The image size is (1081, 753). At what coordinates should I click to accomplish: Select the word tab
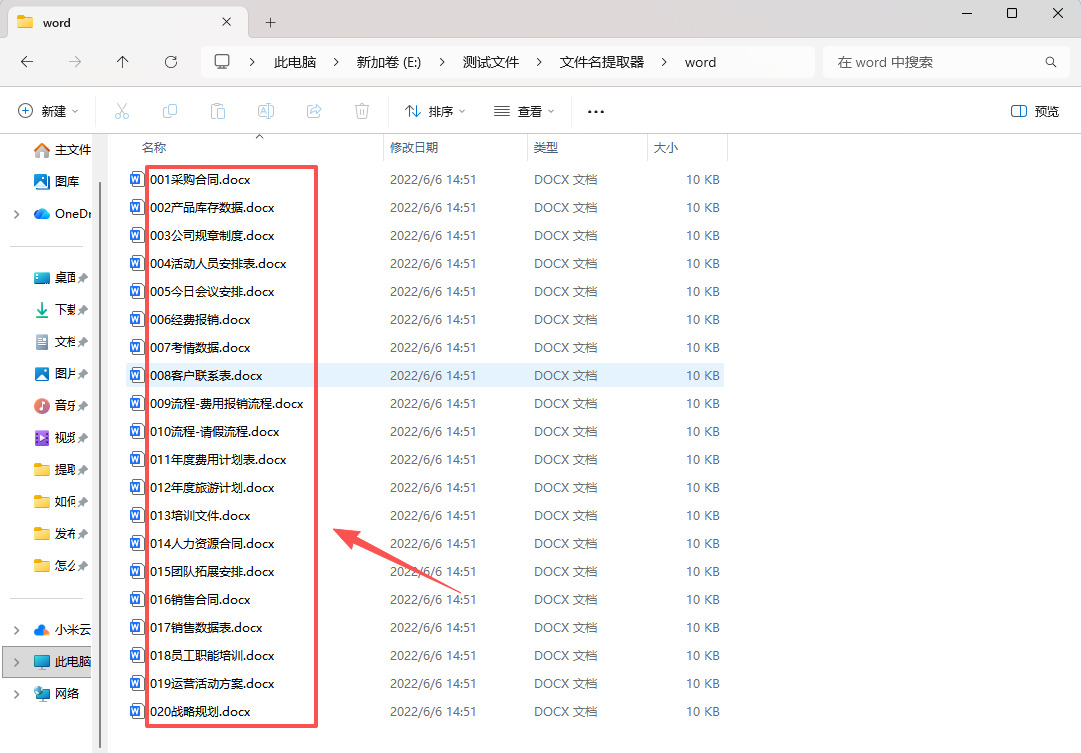(128, 22)
